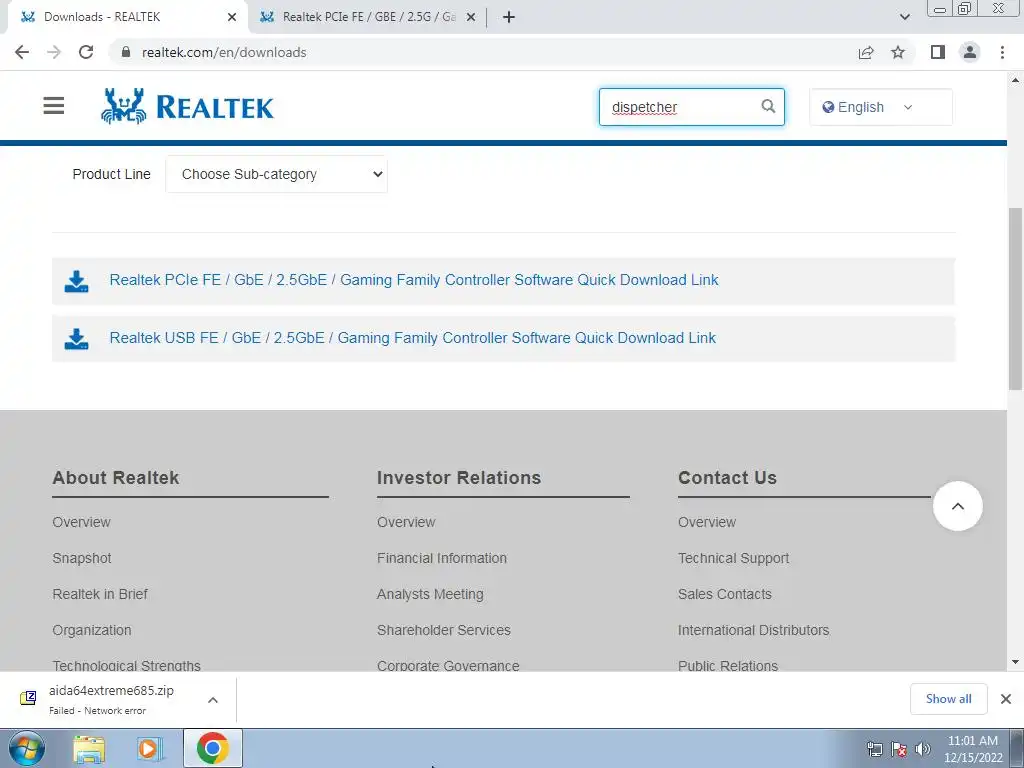This screenshot has height=768, width=1024.
Task: Open About Realtek Overview link
Action: [x=81, y=522]
